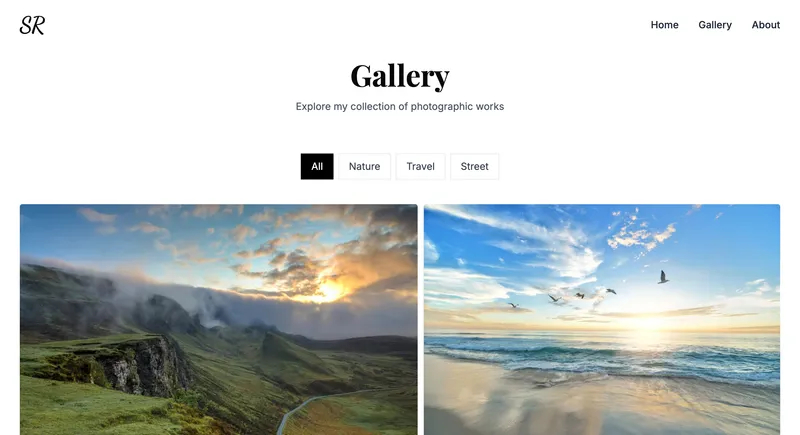The height and width of the screenshot is (435, 800).
Task: Click the sun behind clouds in mountain photo
Action: [x=329, y=291]
